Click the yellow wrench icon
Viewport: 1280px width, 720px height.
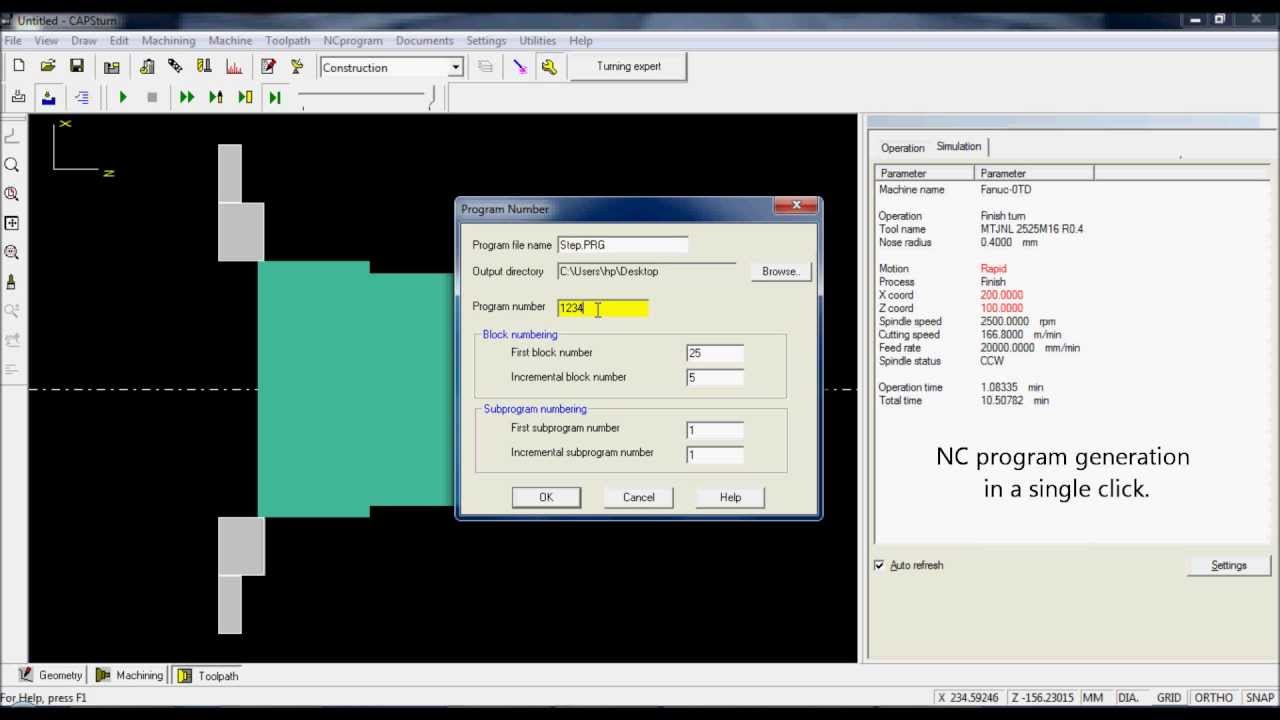[x=549, y=67]
